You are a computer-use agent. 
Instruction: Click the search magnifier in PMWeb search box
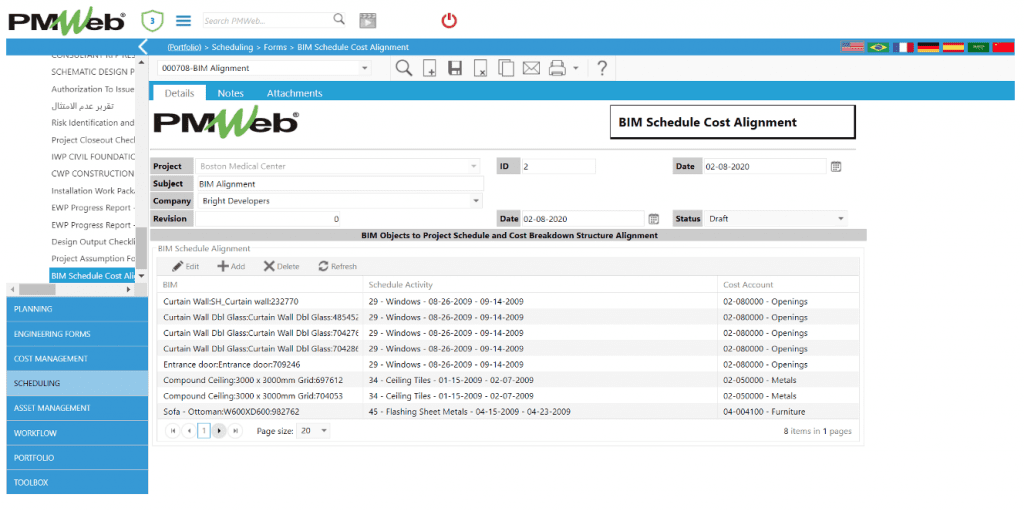coord(339,20)
